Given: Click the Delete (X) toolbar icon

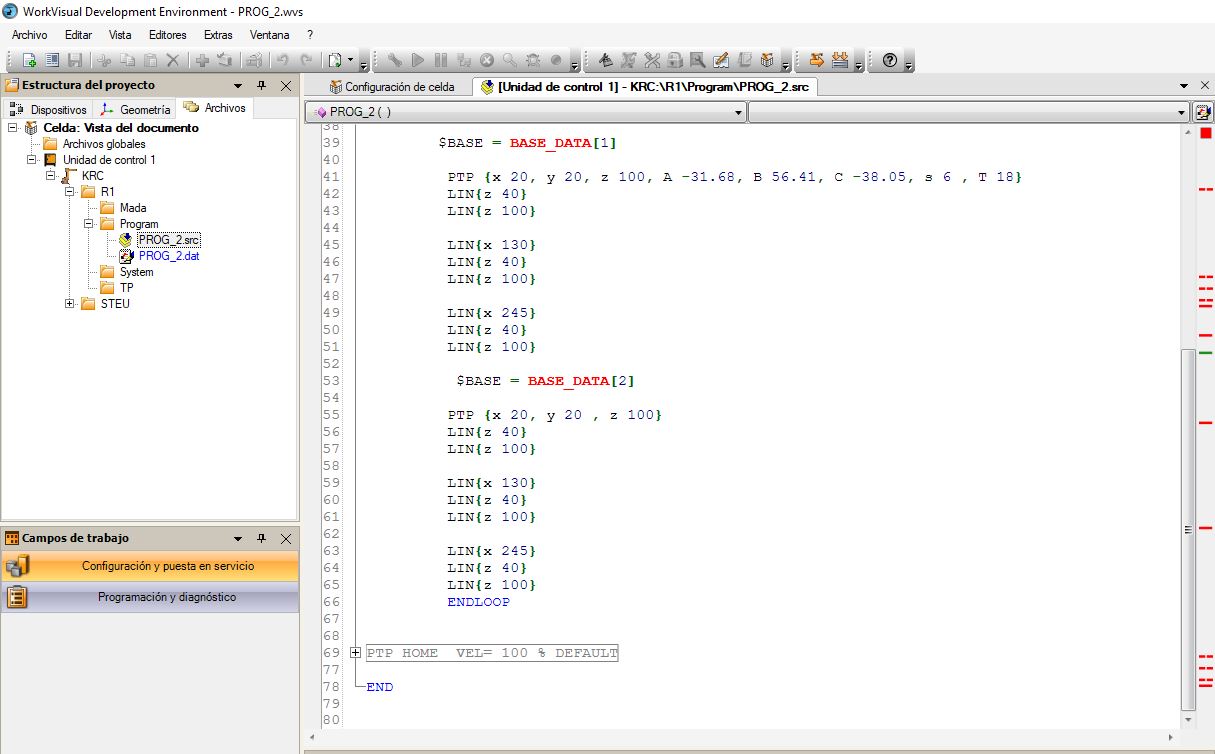Looking at the screenshot, I should click(x=173, y=61).
